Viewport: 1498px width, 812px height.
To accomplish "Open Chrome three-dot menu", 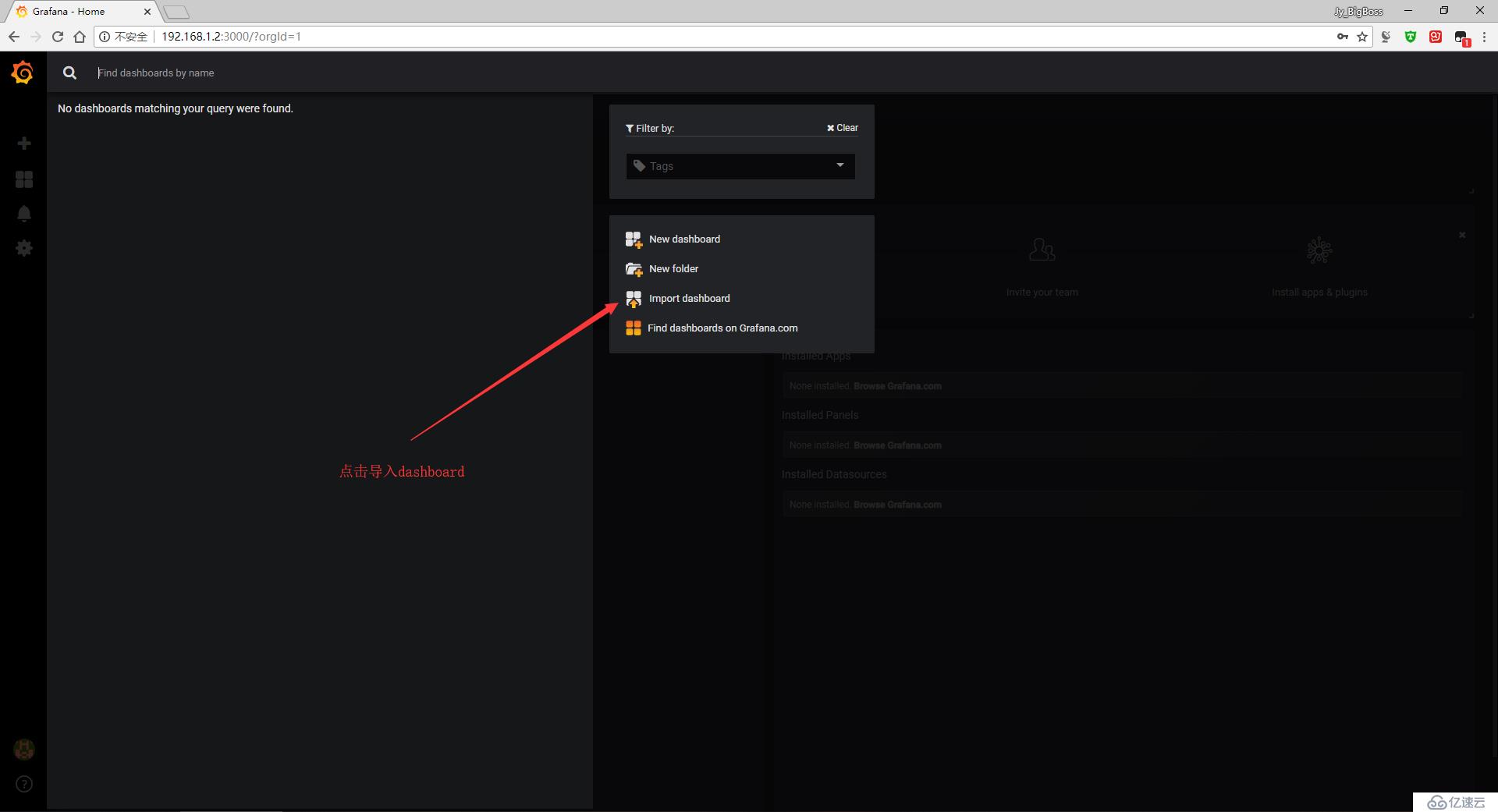I will pyautogui.click(x=1485, y=37).
